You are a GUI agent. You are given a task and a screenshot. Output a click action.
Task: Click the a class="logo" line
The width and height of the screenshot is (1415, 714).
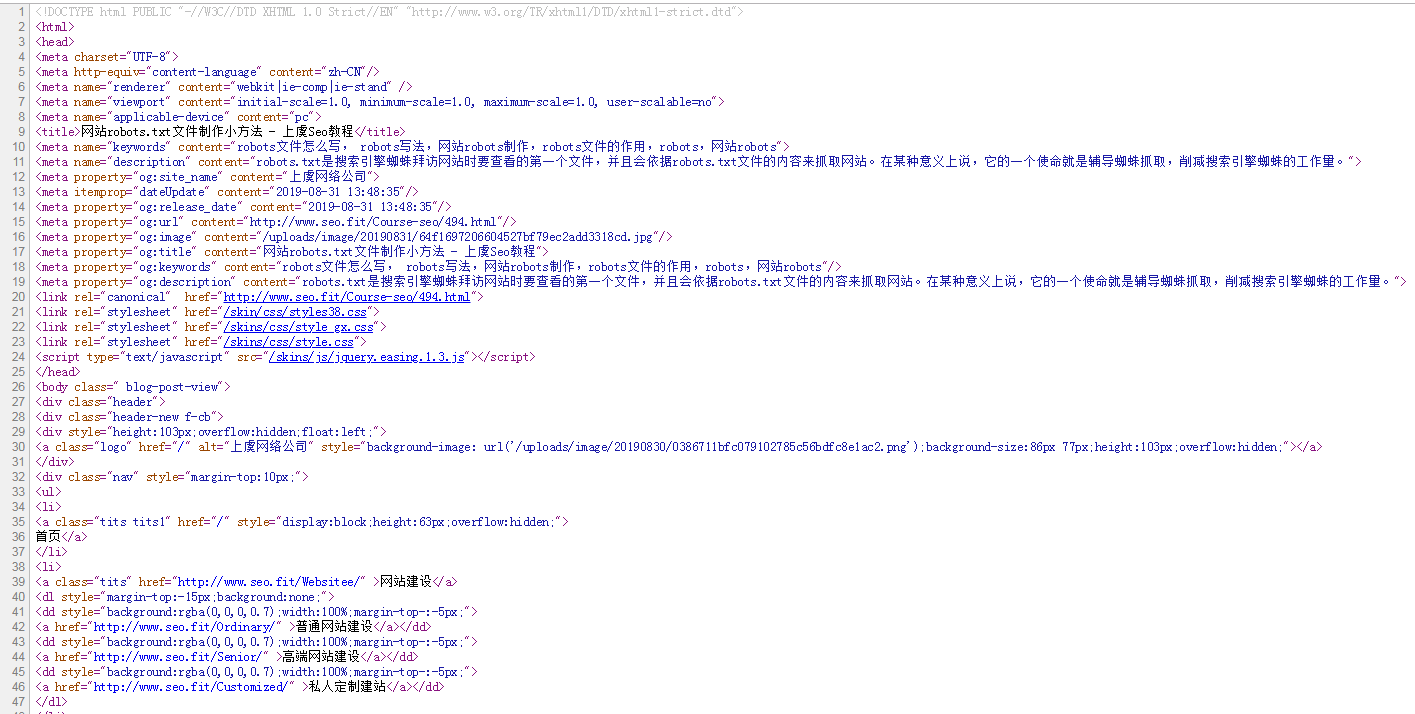(x=678, y=447)
